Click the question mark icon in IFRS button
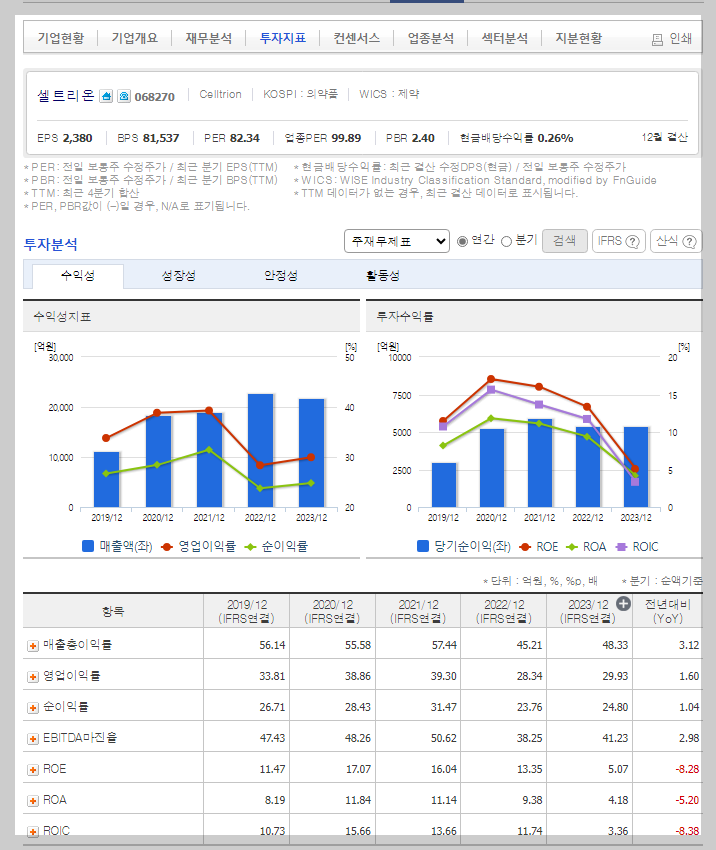716x850 pixels. 633,242
